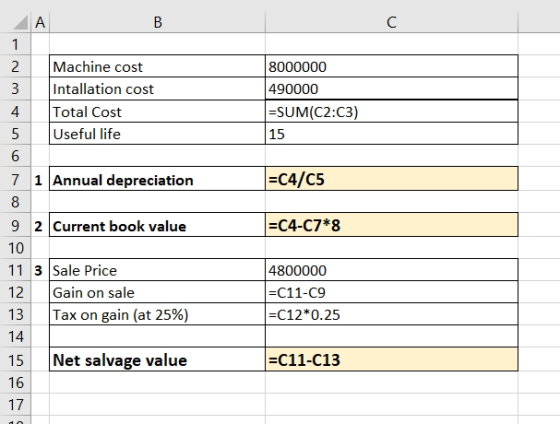Select row 3 header

[15, 89]
